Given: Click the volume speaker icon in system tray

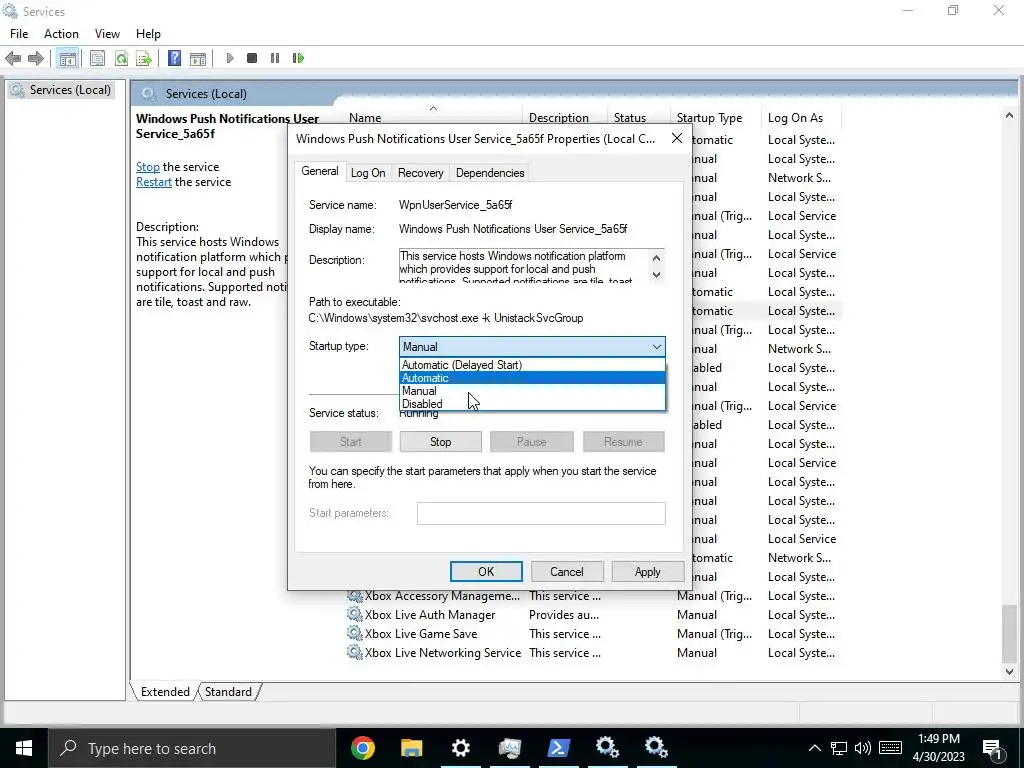Looking at the screenshot, I should click(x=863, y=748).
